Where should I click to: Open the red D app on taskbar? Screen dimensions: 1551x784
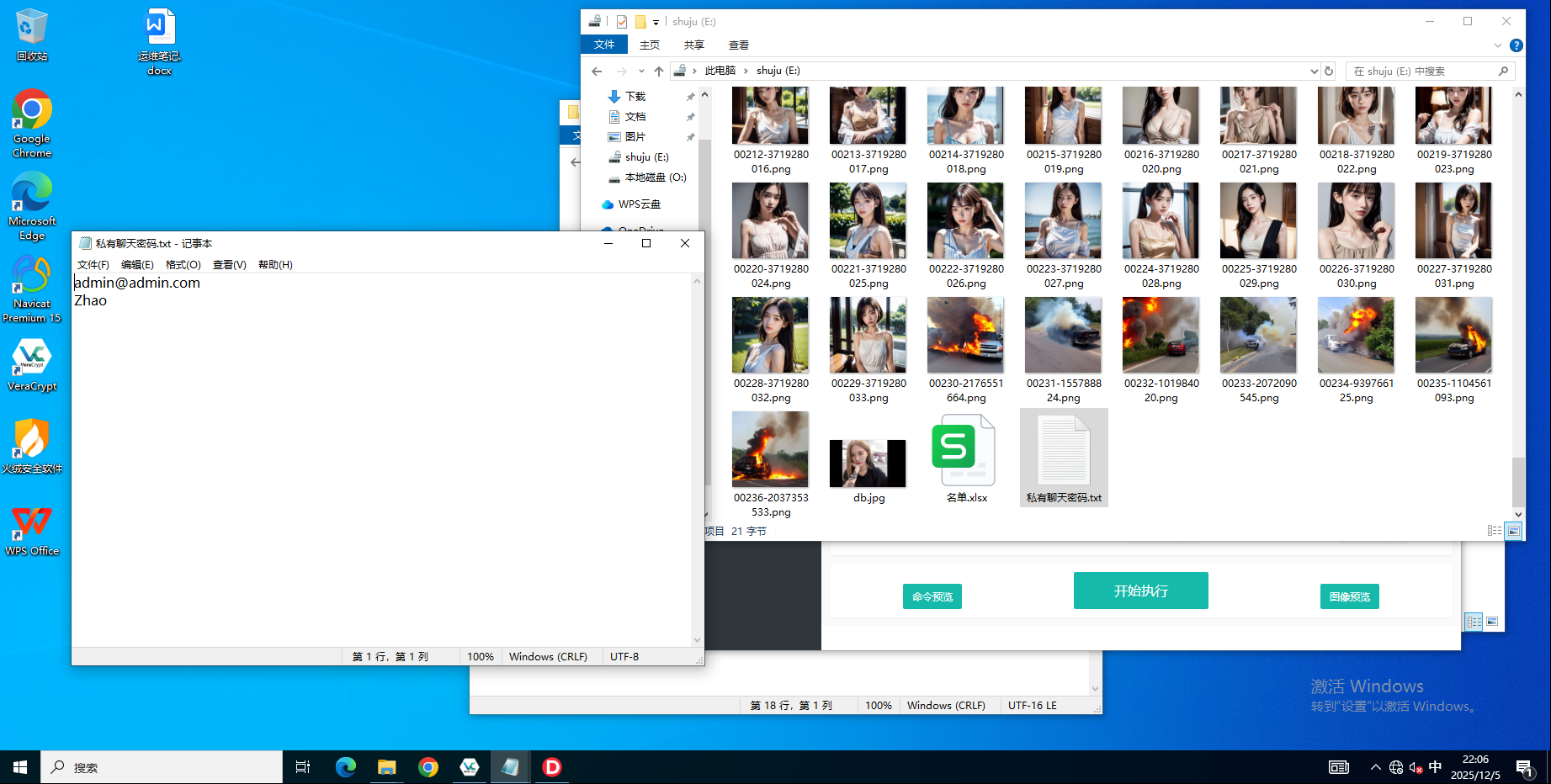point(552,767)
